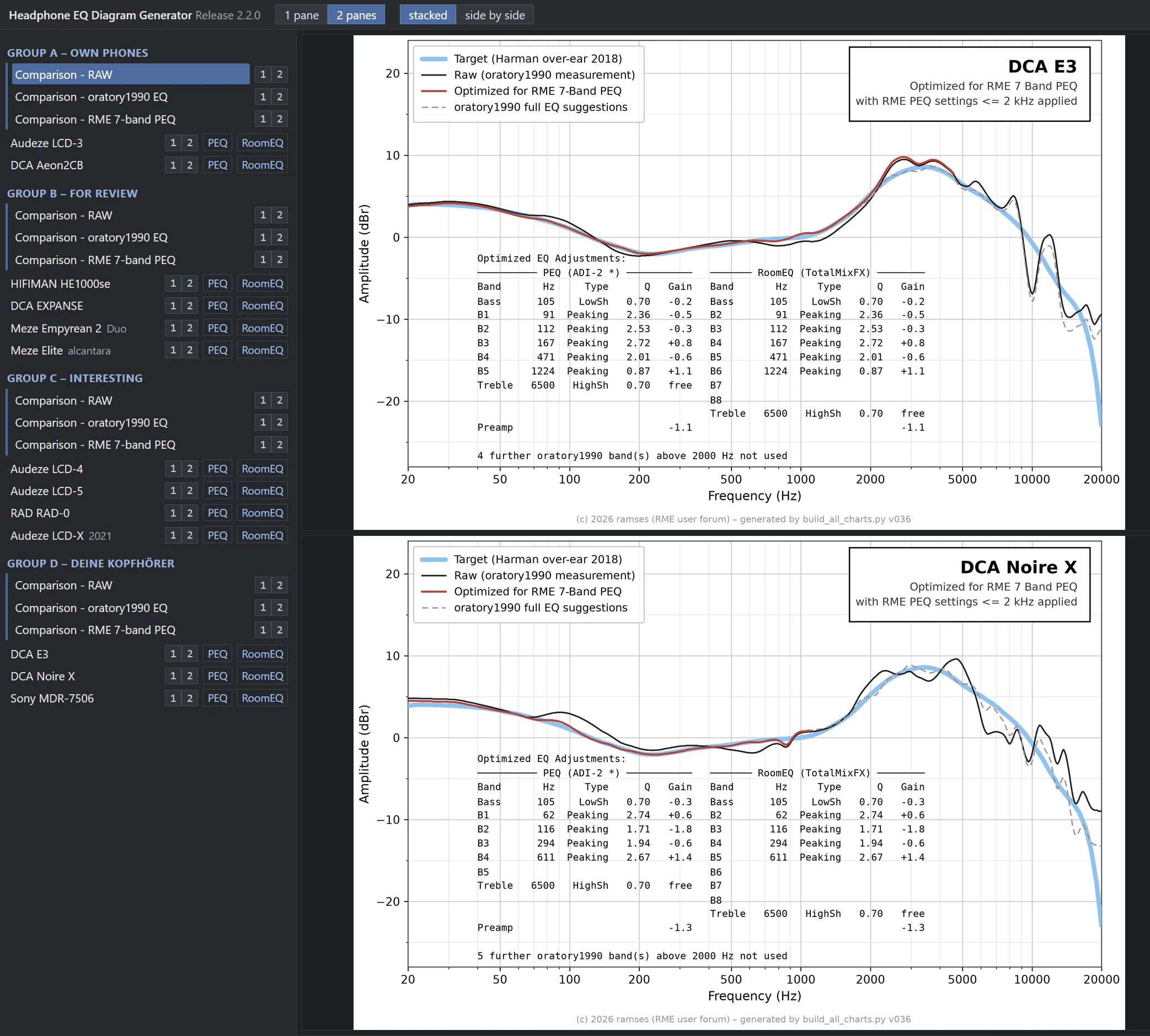Load Meze Elite into pane 2
This screenshot has height=1036, width=1150.
190,350
